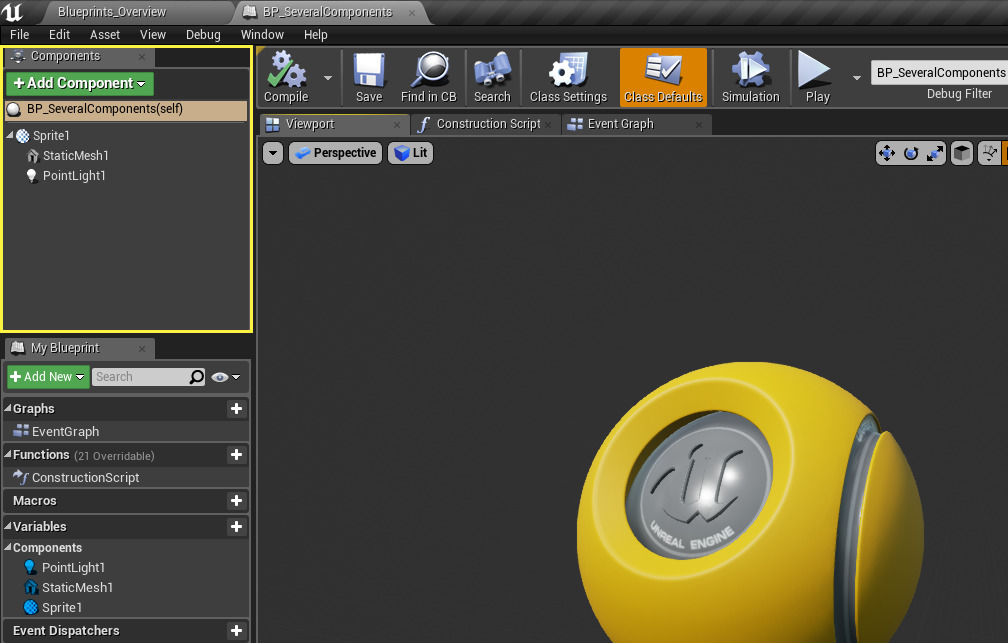
Task: Select the translate gizmo tool in viewport
Action: click(x=886, y=153)
